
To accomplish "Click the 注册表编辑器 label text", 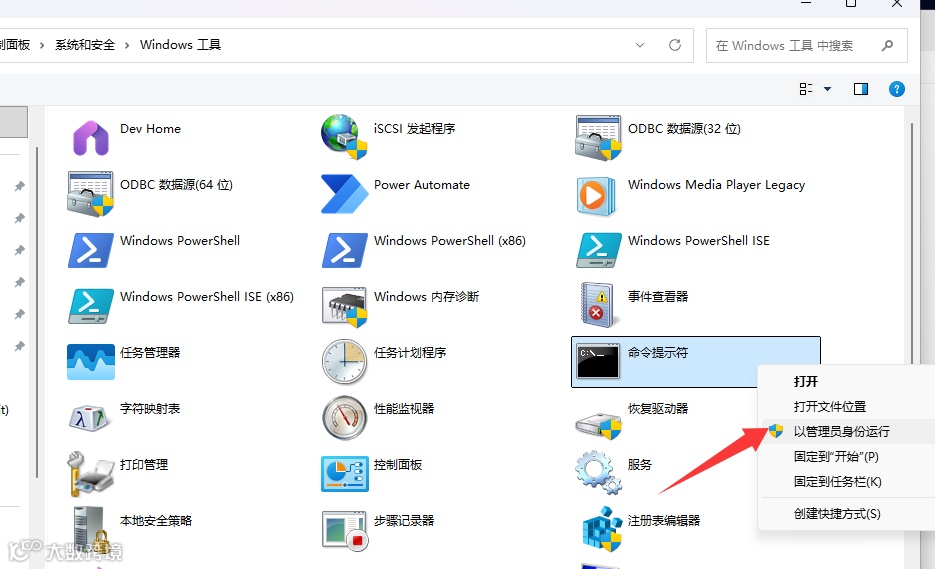I will (x=664, y=521).
